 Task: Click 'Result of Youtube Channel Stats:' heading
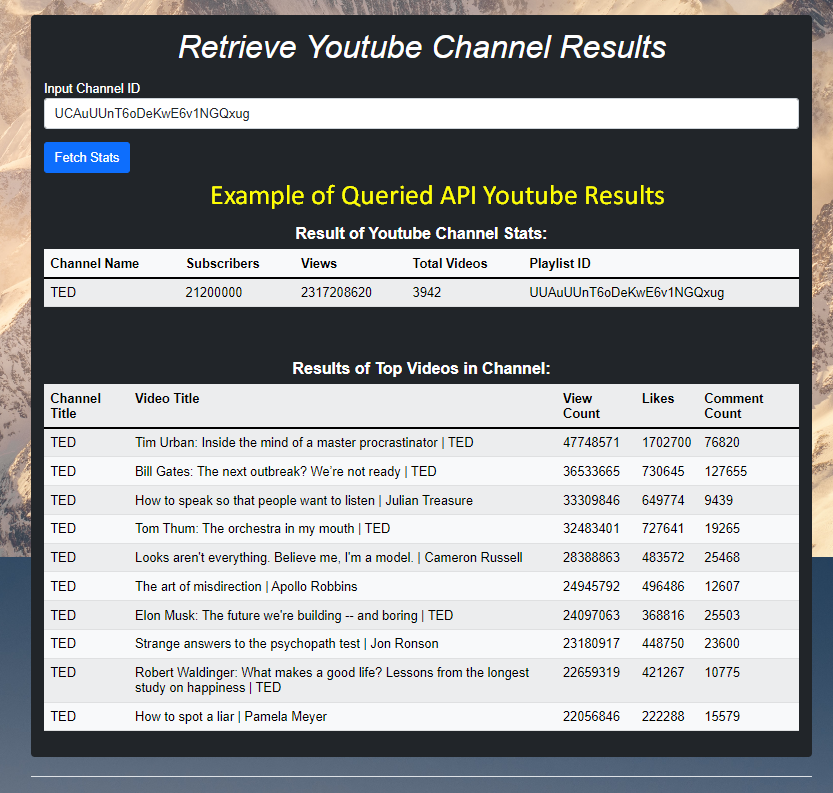pyautogui.click(x=421, y=233)
